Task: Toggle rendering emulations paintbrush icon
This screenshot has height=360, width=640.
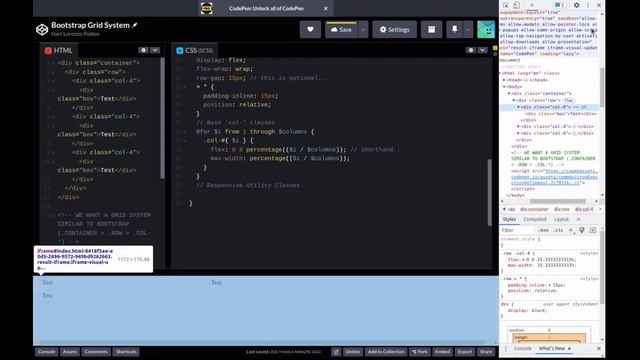Action: tap(582, 231)
